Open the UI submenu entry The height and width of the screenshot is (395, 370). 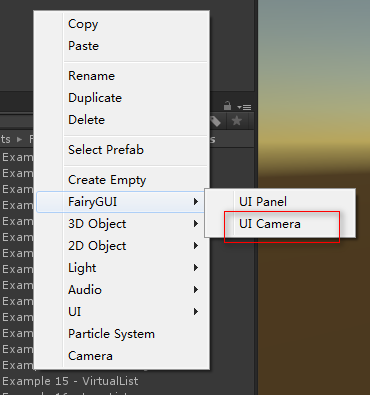pyautogui.click(x=122, y=312)
